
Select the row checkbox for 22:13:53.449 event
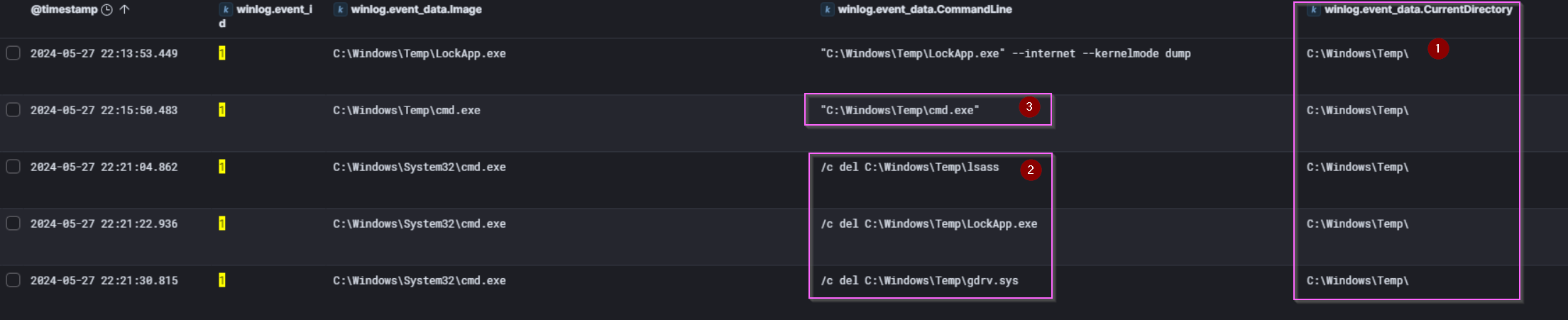(x=13, y=53)
